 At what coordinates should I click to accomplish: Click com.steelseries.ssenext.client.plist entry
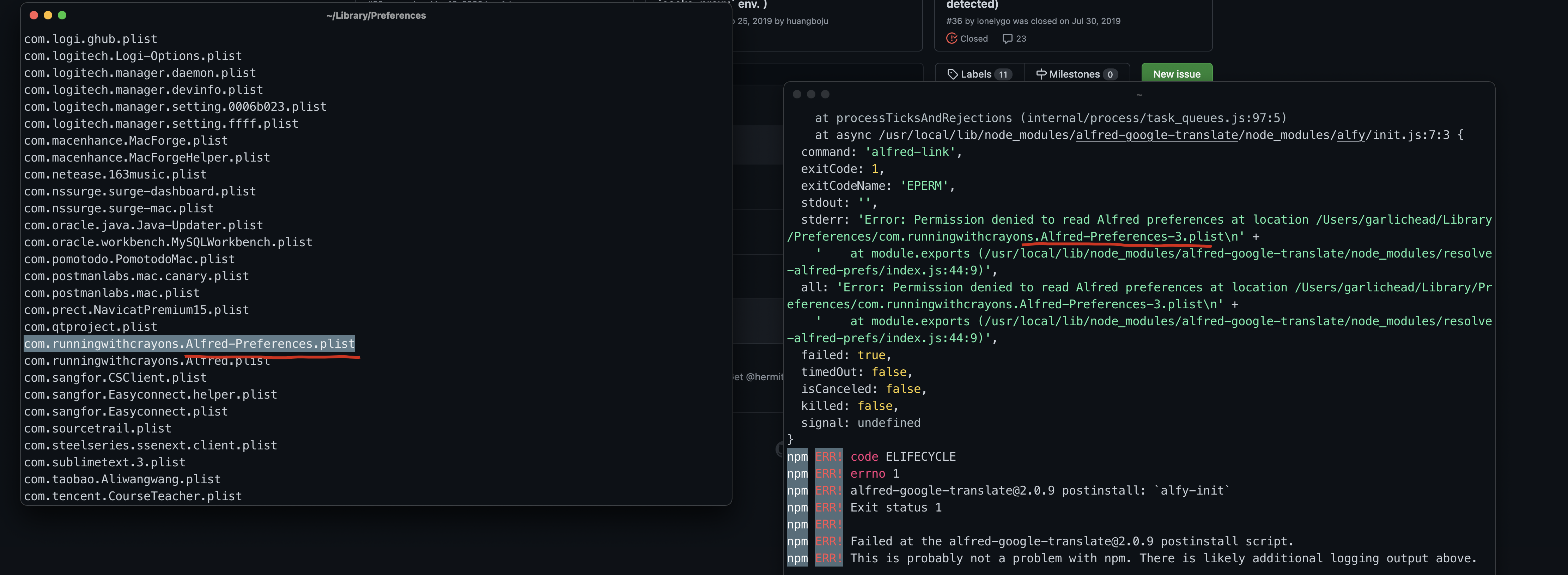[150, 445]
